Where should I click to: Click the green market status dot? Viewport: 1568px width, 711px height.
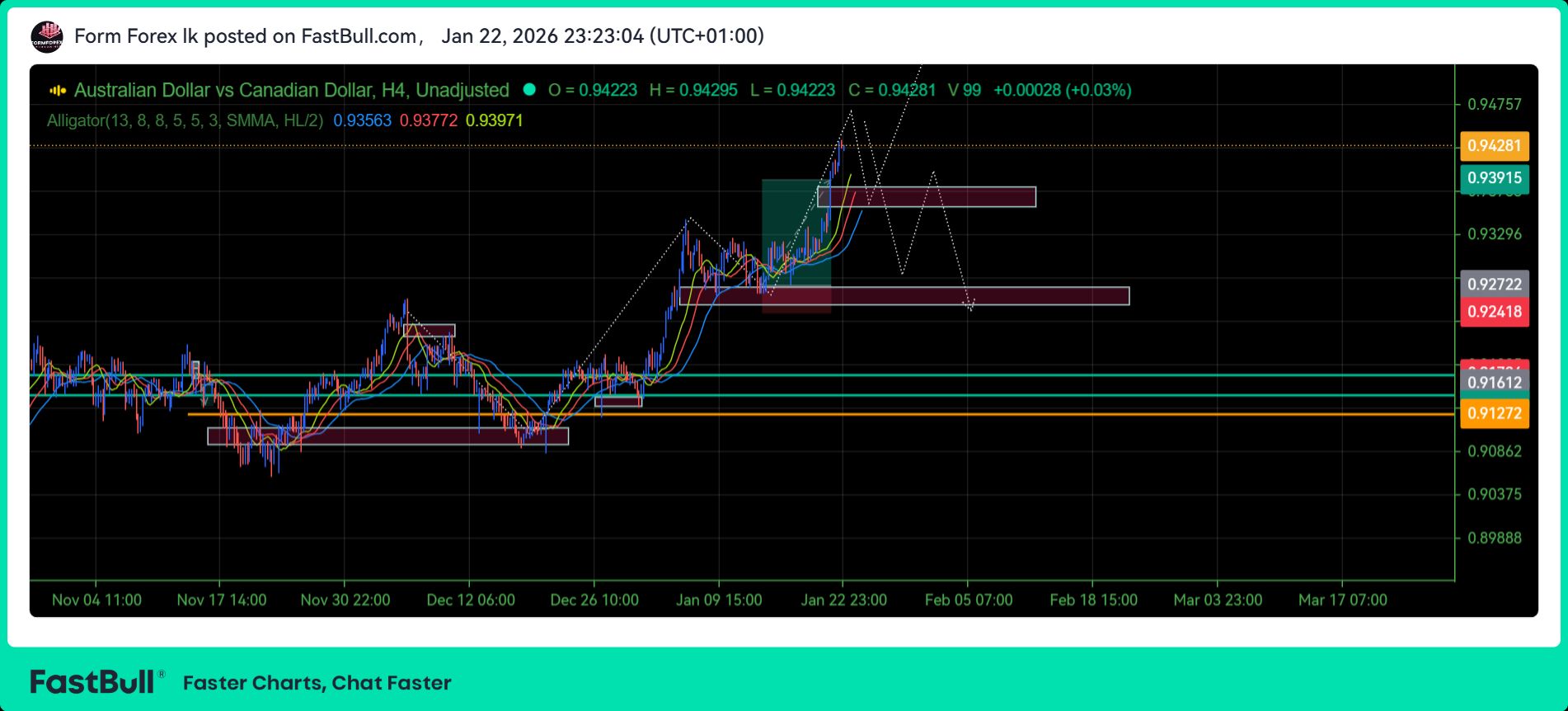pyautogui.click(x=529, y=89)
